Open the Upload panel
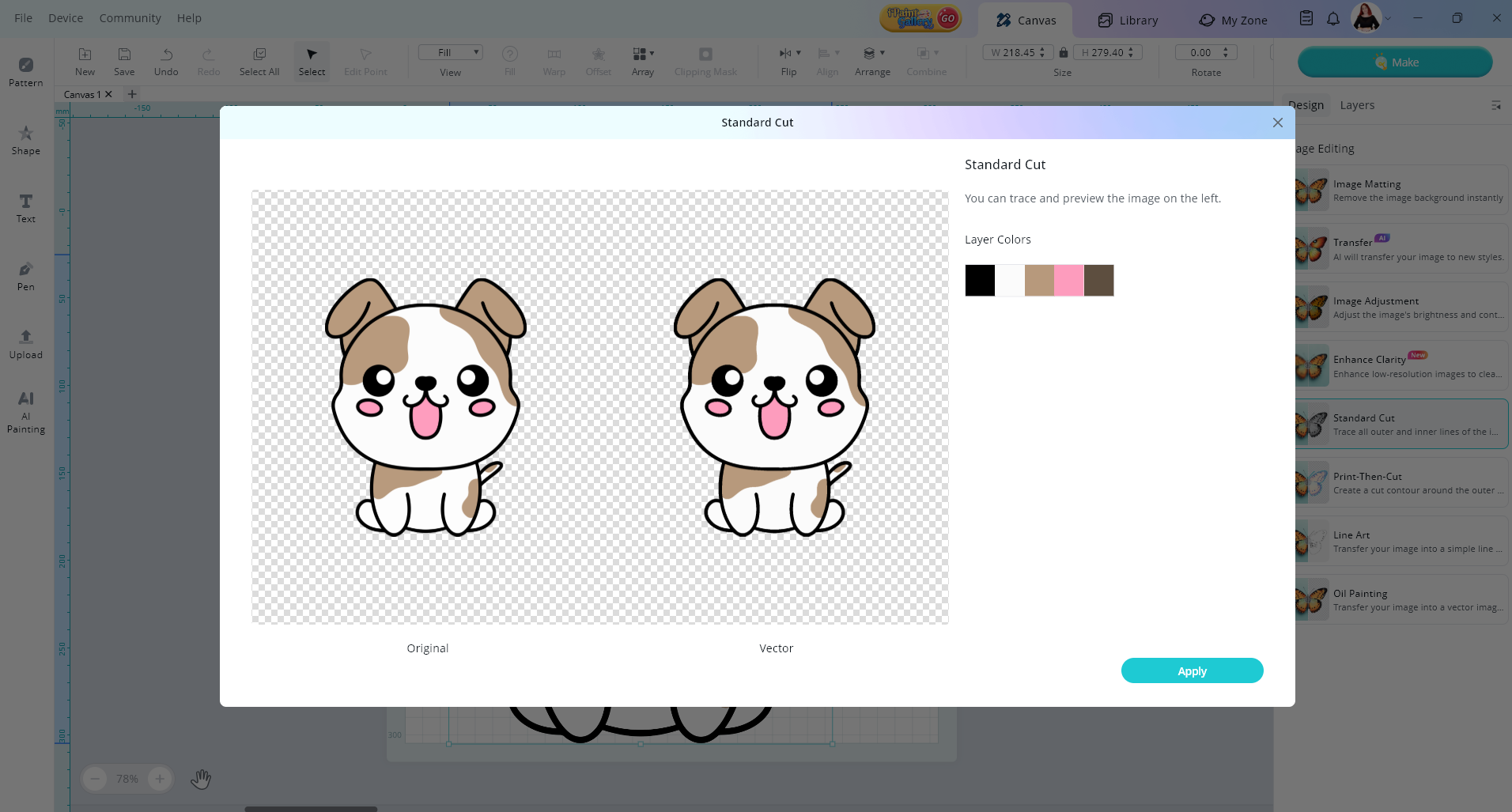 [x=25, y=343]
